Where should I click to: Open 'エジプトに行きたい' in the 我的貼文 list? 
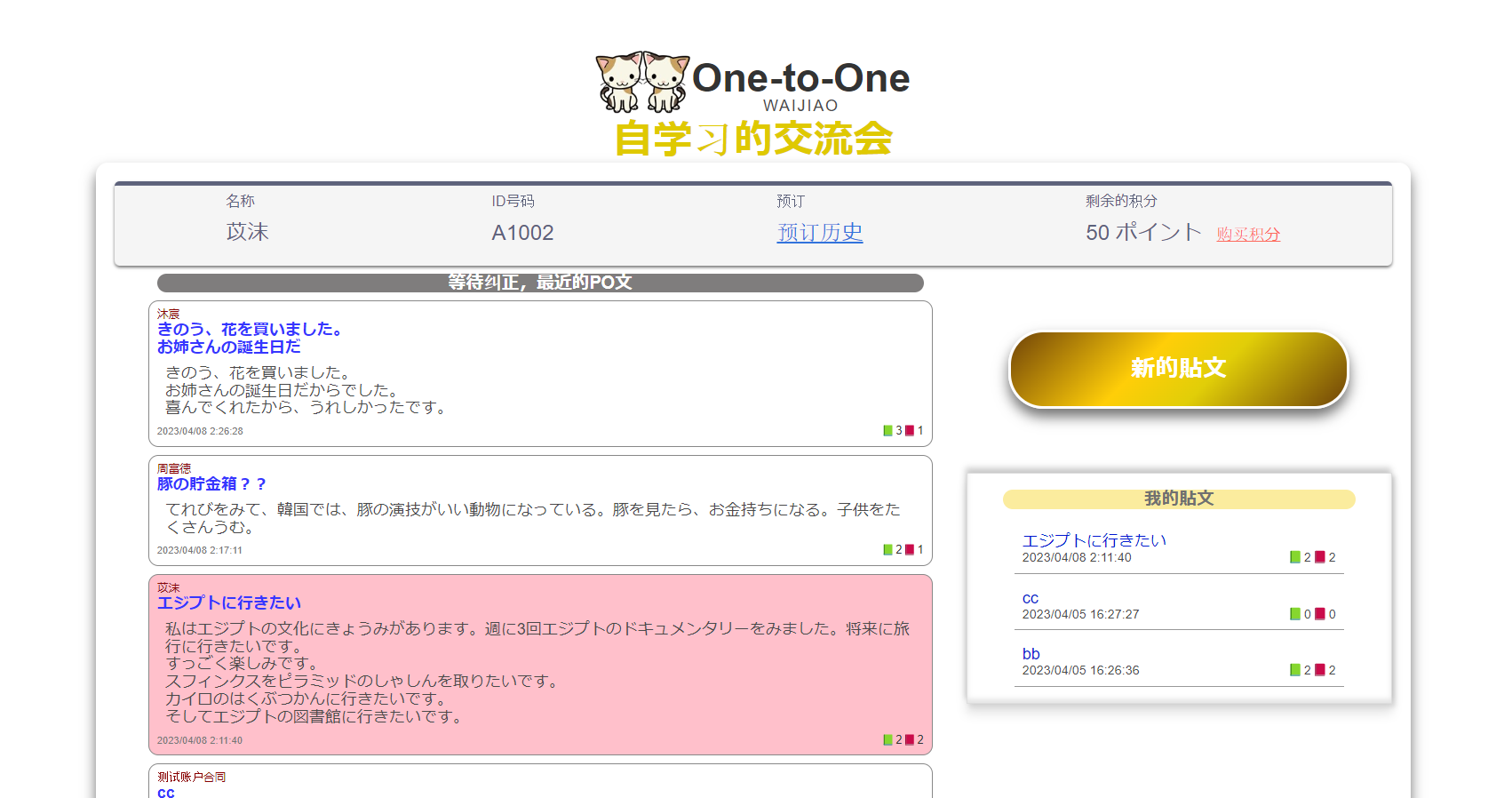(x=1094, y=540)
